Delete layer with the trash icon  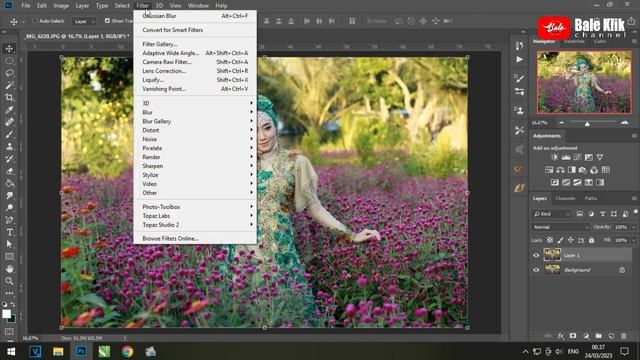coord(624,336)
